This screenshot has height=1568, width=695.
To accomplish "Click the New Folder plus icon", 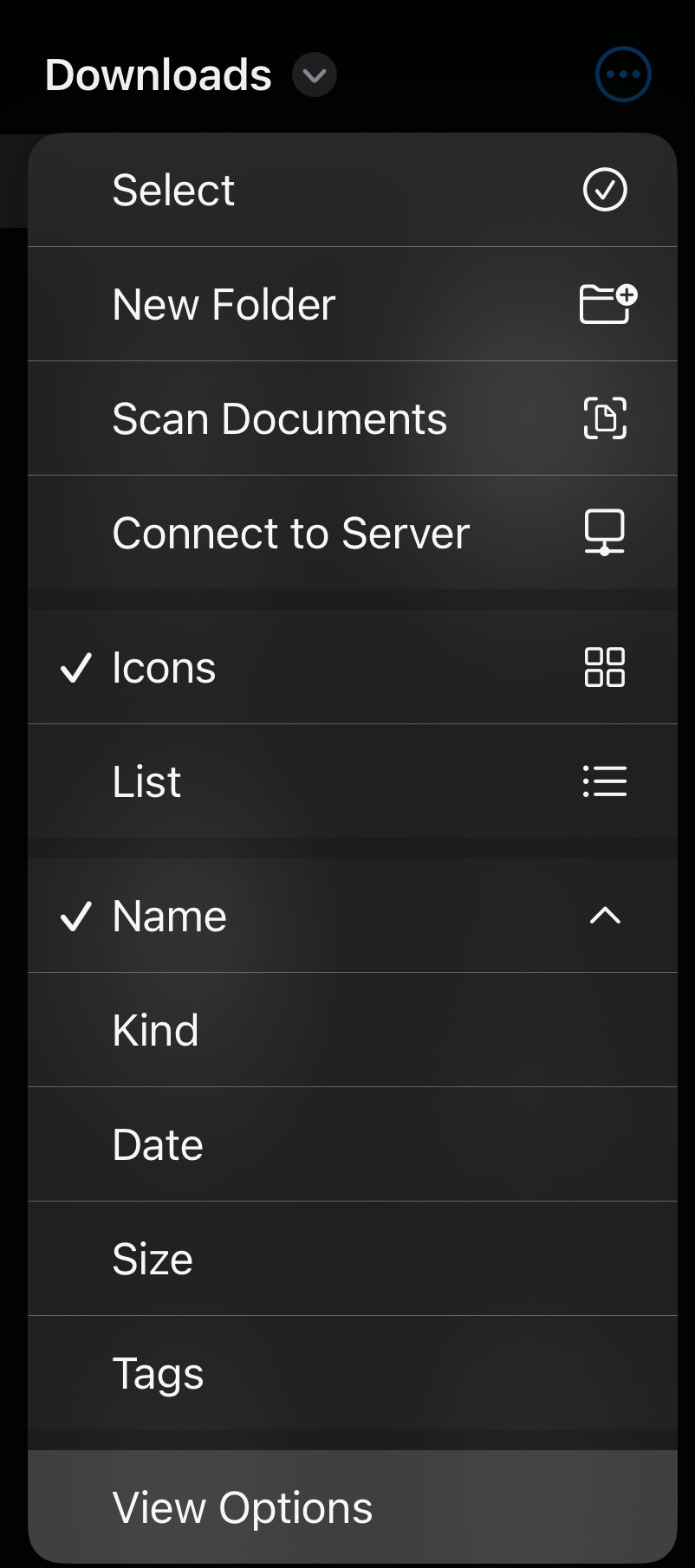I will pos(607,304).
